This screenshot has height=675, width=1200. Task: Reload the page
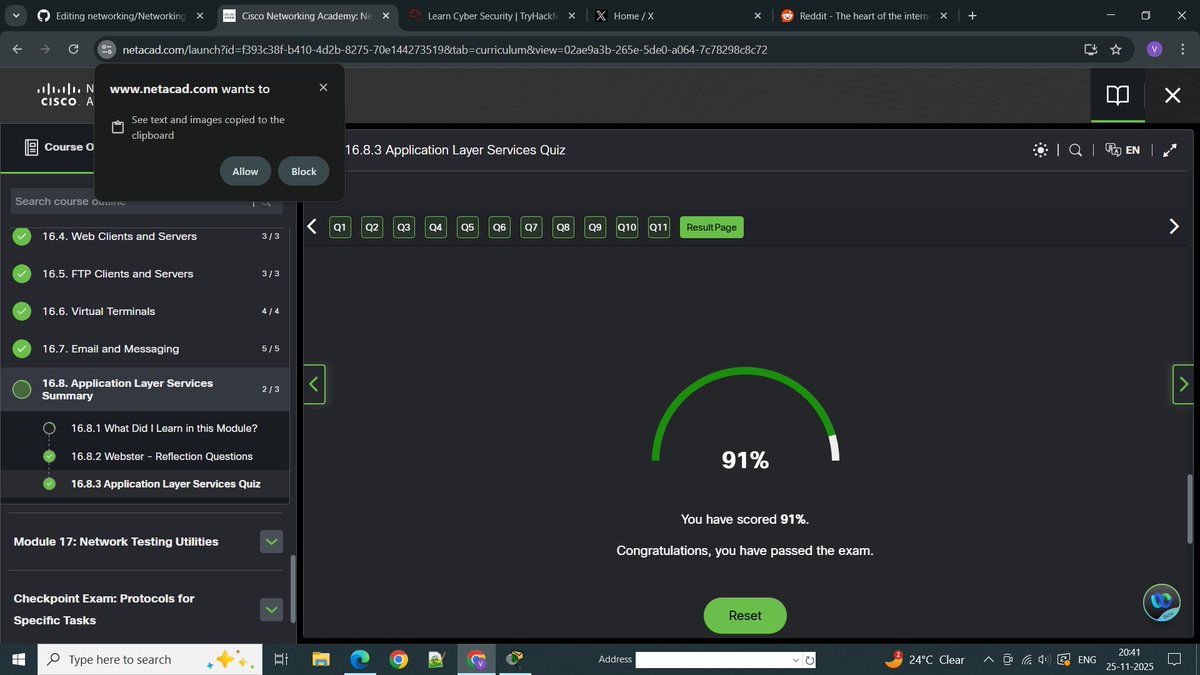(x=73, y=50)
